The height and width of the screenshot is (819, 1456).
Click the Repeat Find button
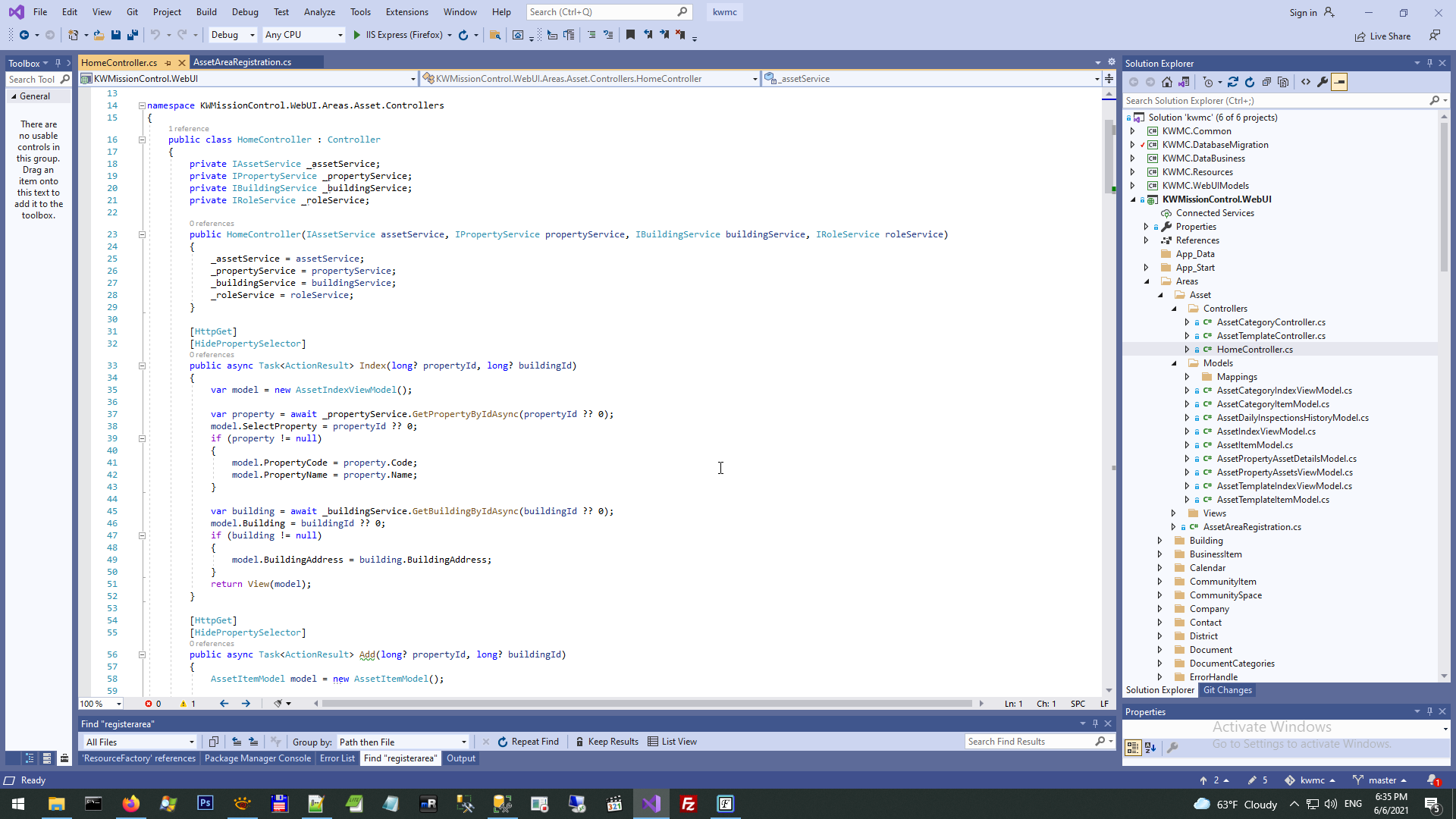tap(528, 742)
